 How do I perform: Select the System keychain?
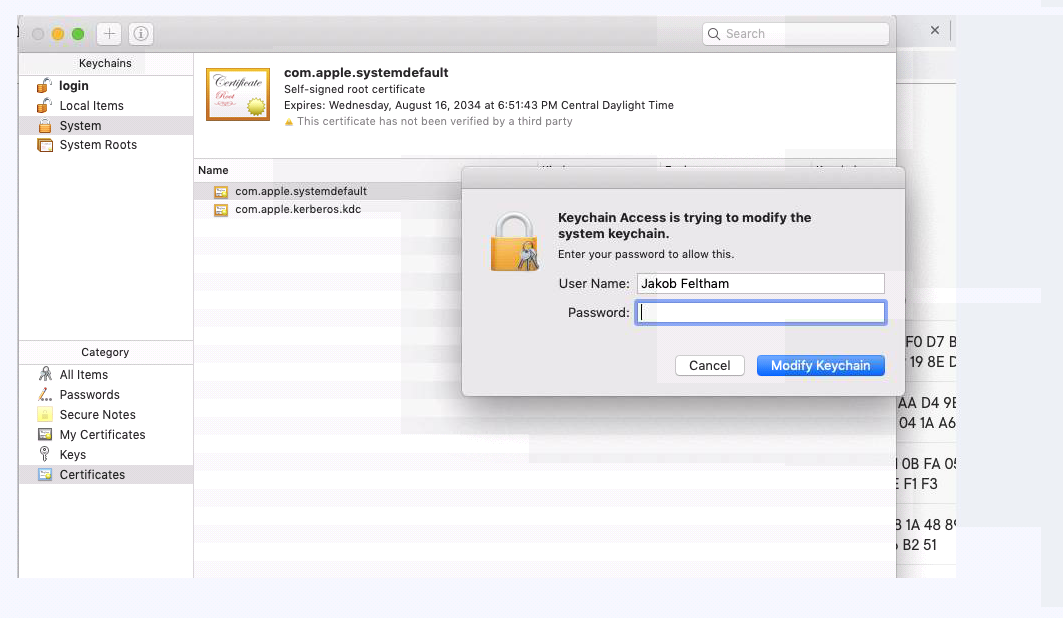tap(80, 126)
